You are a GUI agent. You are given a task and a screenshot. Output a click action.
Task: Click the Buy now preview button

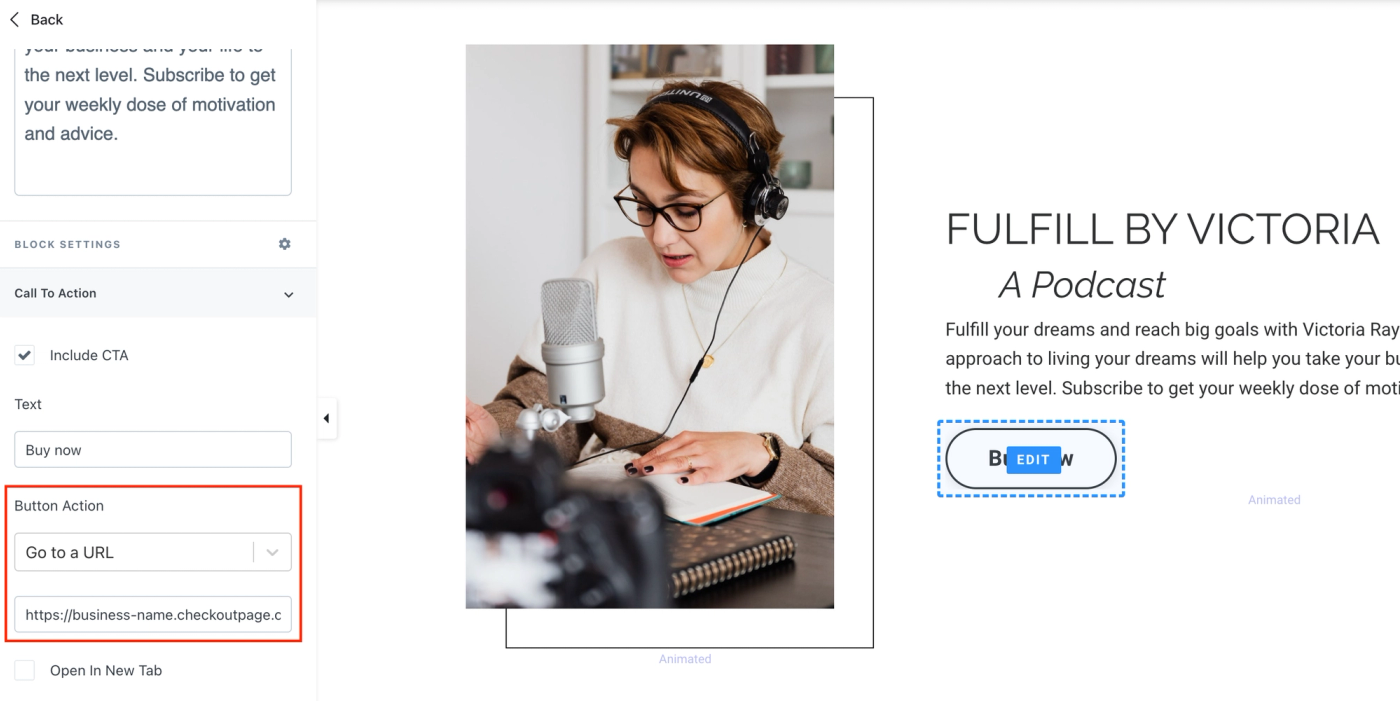click(1031, 459)
